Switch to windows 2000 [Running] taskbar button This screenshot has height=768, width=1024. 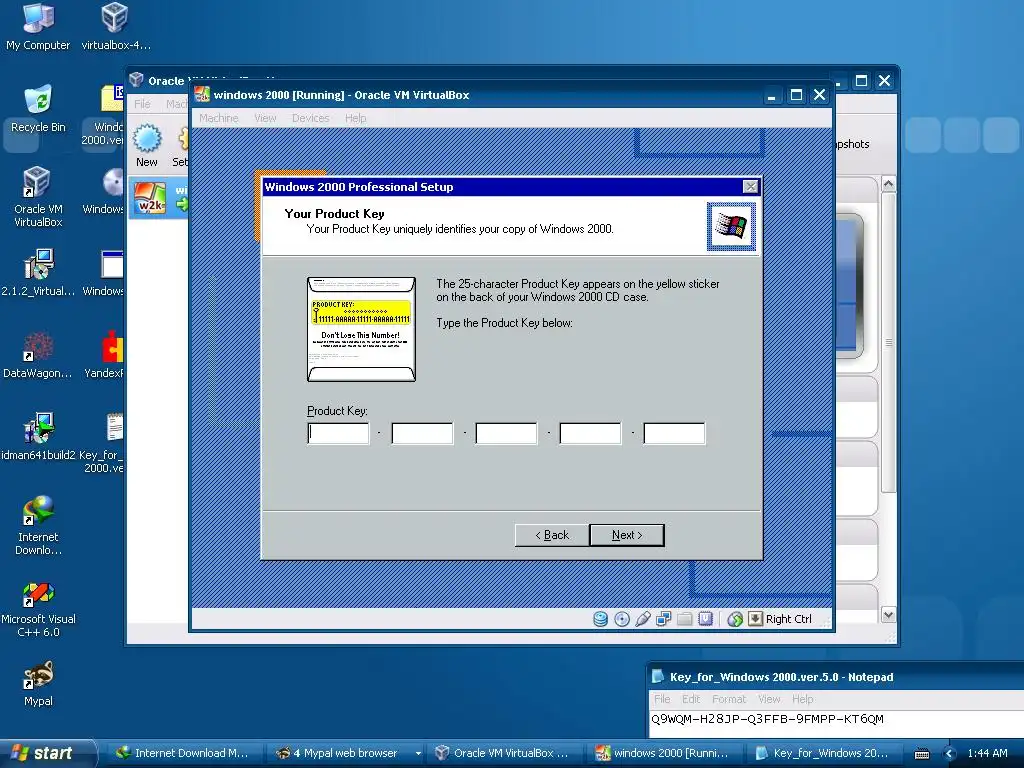click(x=664, y=753)
